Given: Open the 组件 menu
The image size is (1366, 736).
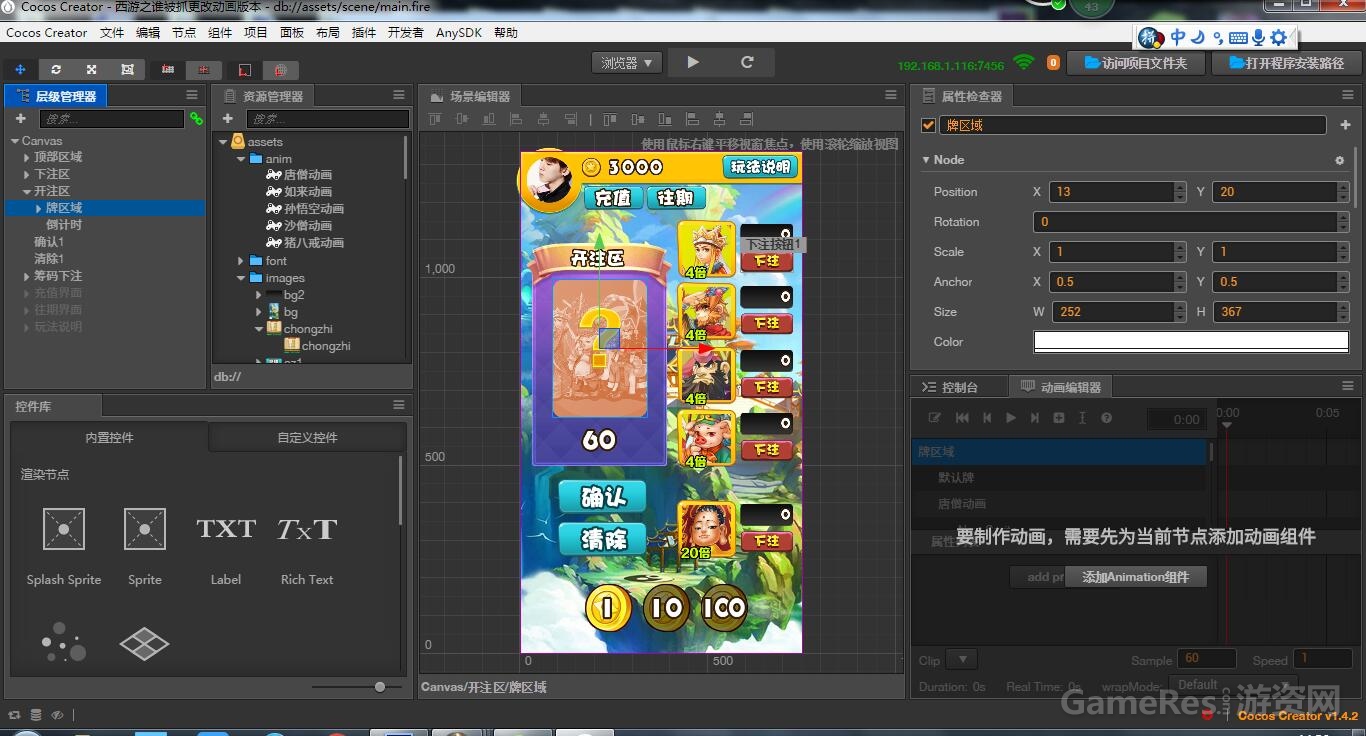Looking at the screenshot, I should 220,32.
